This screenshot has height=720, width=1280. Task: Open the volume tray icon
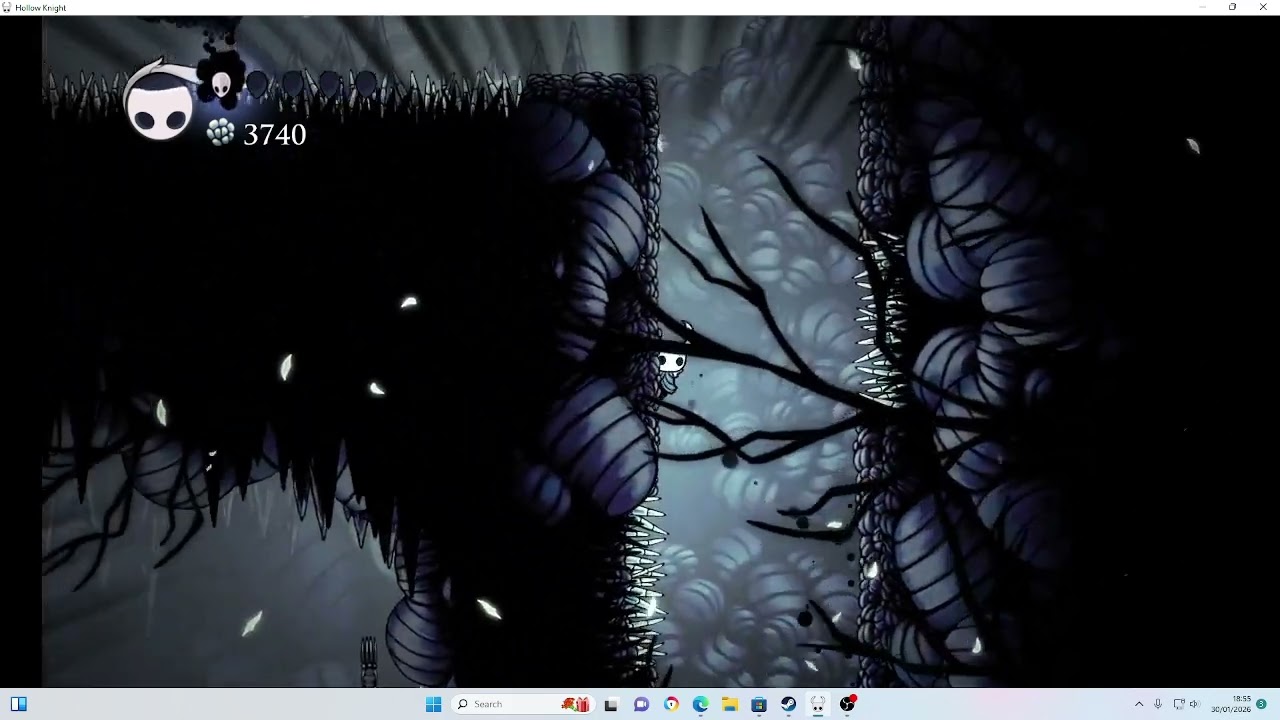click(x=1194, y=704)
